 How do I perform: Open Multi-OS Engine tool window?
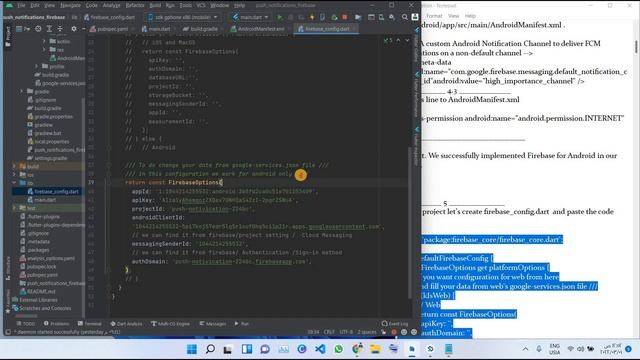(170, 324)
